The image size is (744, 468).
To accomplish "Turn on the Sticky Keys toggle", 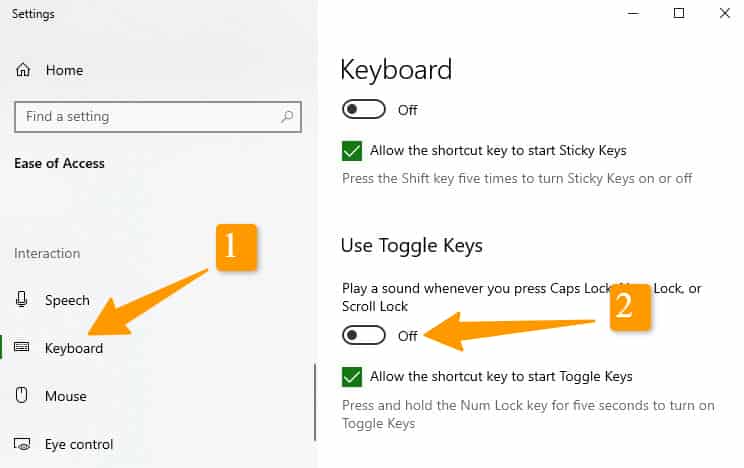I will 363,110.
